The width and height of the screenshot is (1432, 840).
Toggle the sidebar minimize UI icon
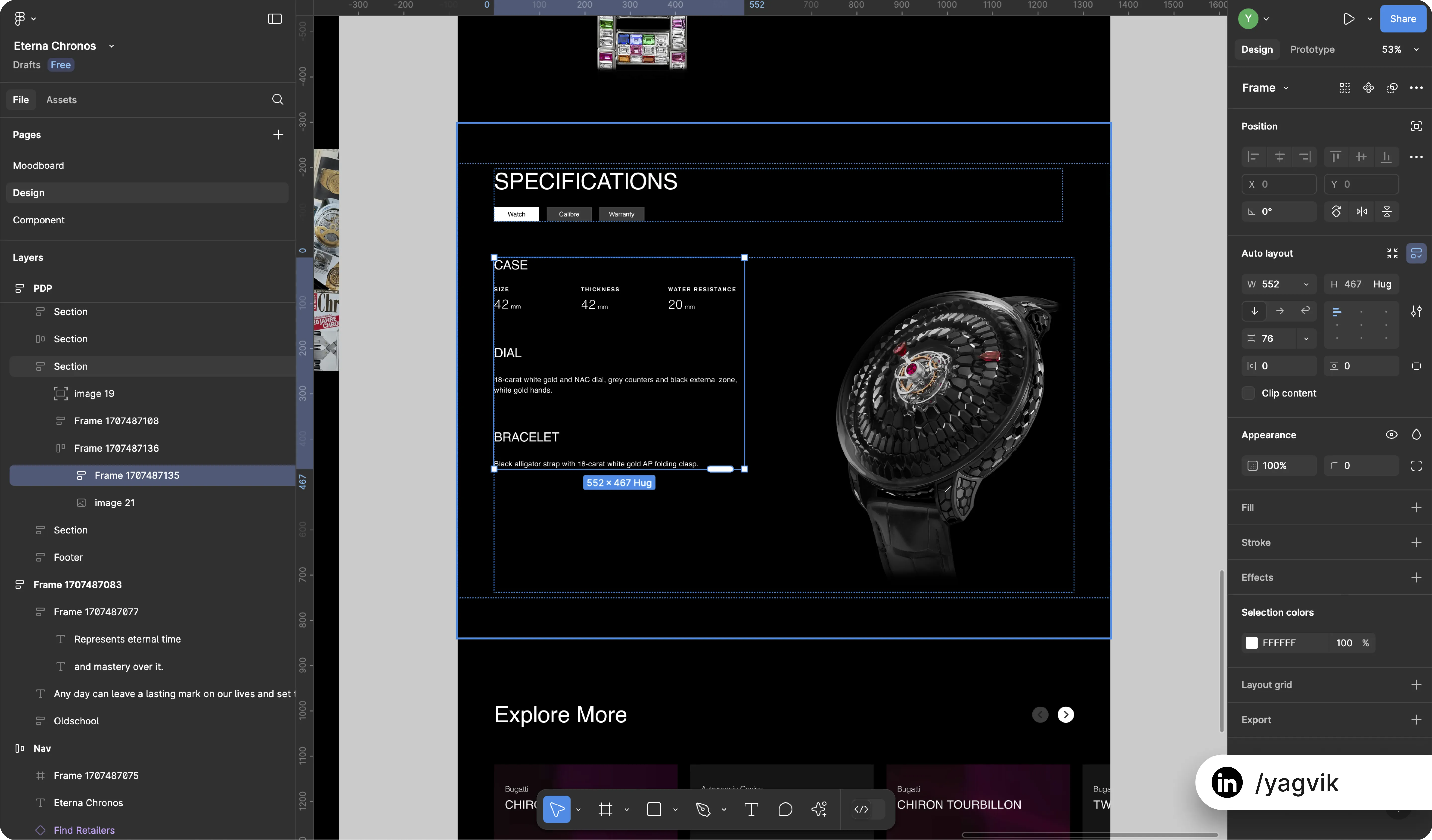(x=274, y=19)
